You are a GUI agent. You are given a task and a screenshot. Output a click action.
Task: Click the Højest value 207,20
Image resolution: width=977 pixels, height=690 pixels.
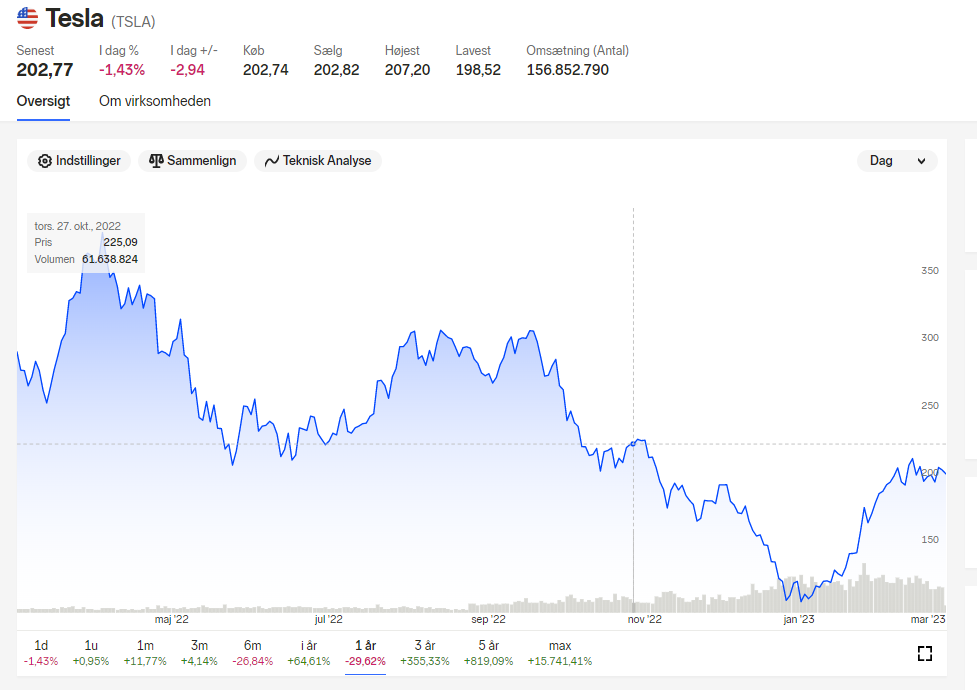[x=407, y=70]
